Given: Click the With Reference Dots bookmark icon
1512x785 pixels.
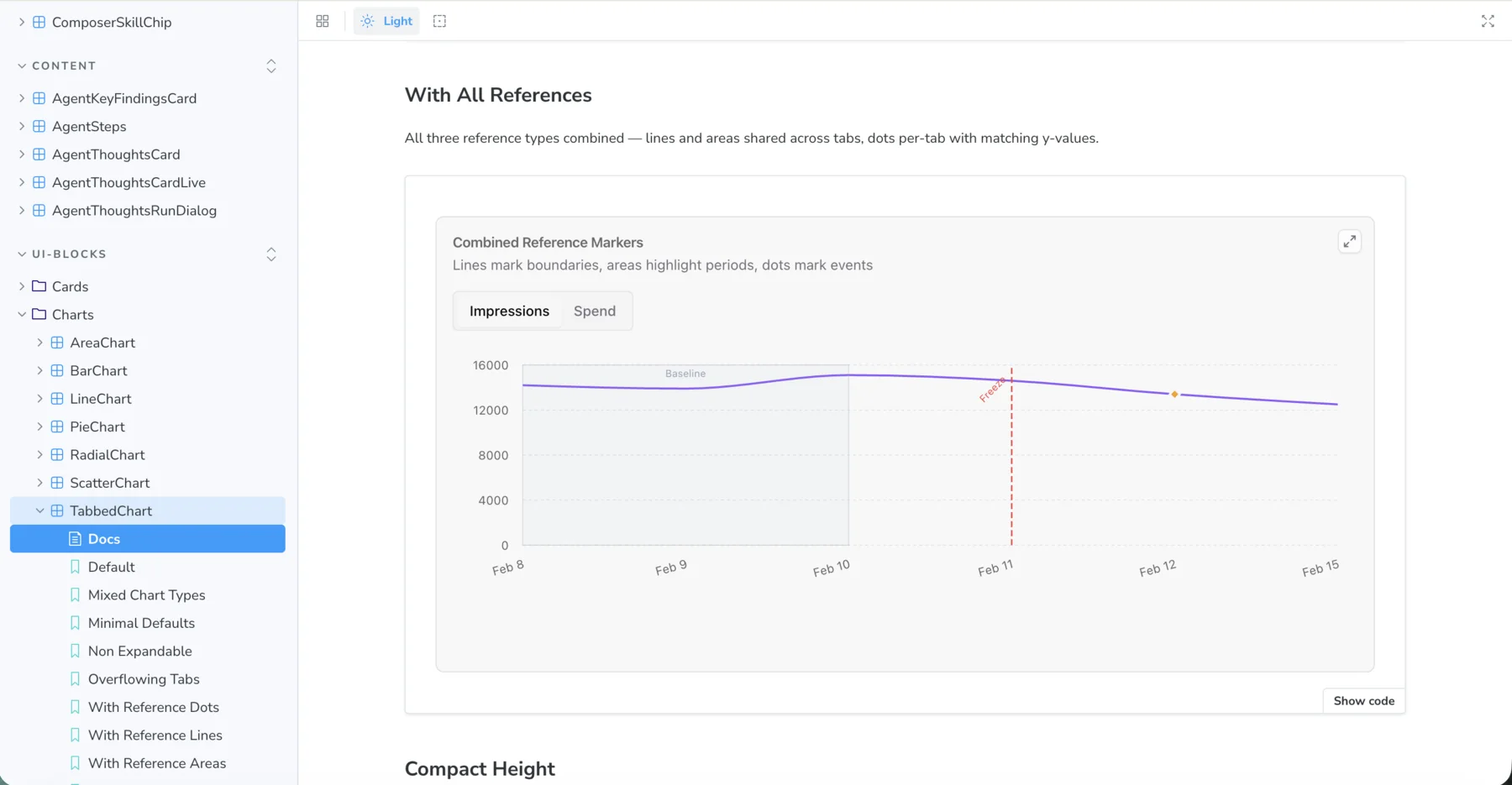Looking at the screenshot, I should [75, 707].
